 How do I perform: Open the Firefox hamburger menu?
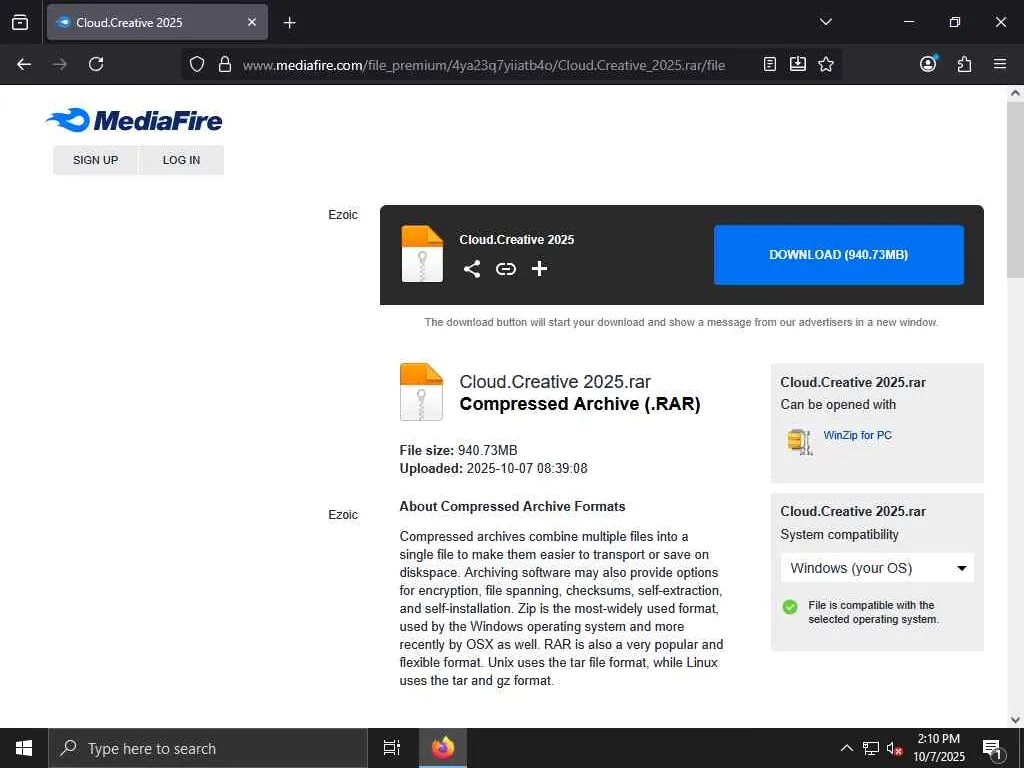(1000, 64)
